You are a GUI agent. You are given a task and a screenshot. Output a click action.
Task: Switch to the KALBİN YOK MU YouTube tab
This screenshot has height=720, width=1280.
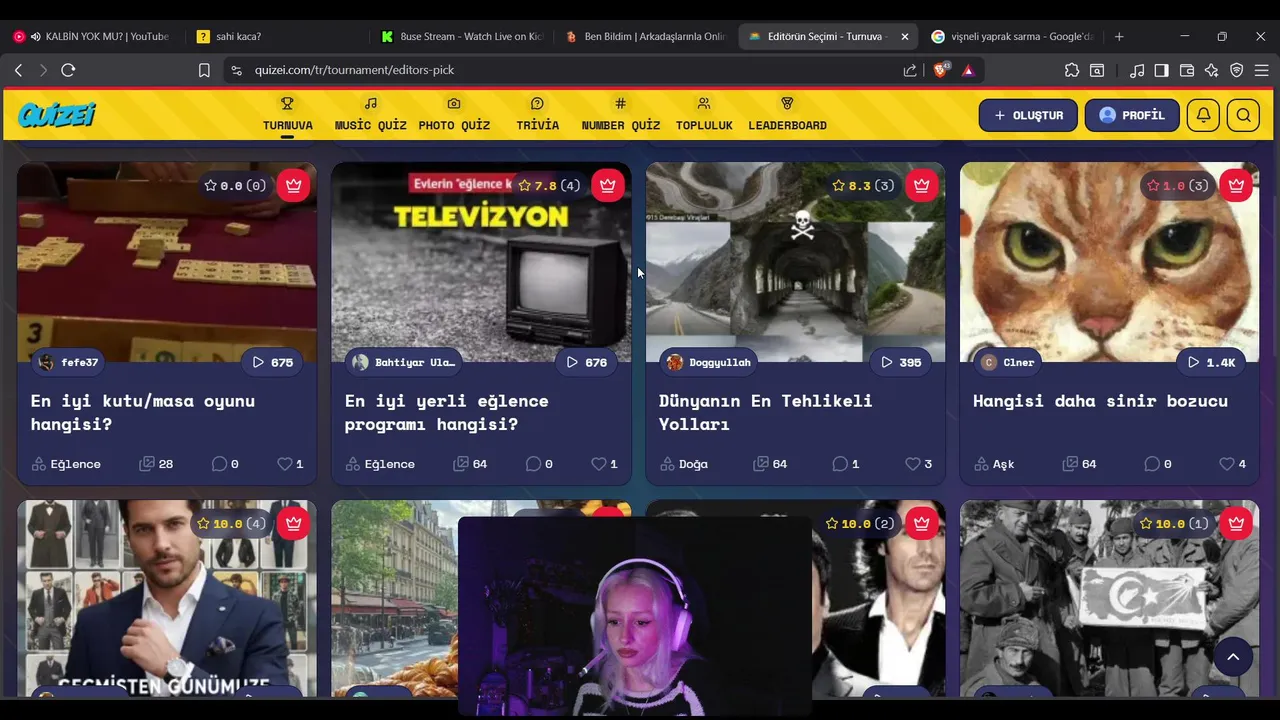click(92, 36)
